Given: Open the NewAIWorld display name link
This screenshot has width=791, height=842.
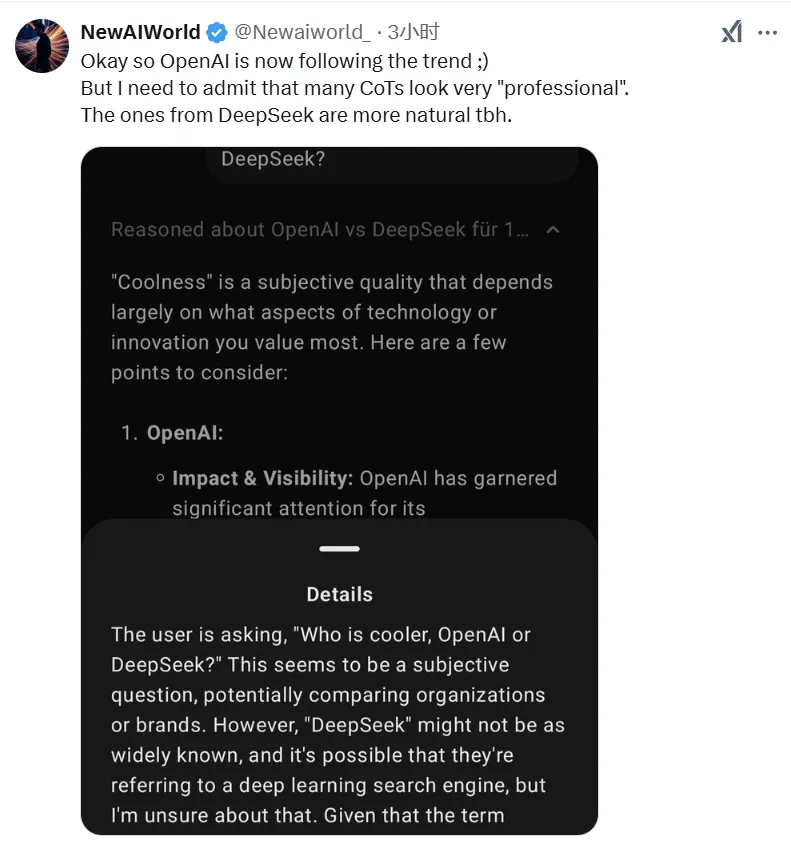Looking at the screenshot, I should [140, 33].
